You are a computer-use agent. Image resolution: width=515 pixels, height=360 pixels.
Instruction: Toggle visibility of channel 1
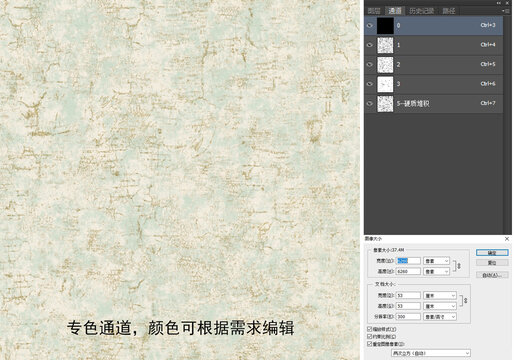coord(369,45)
